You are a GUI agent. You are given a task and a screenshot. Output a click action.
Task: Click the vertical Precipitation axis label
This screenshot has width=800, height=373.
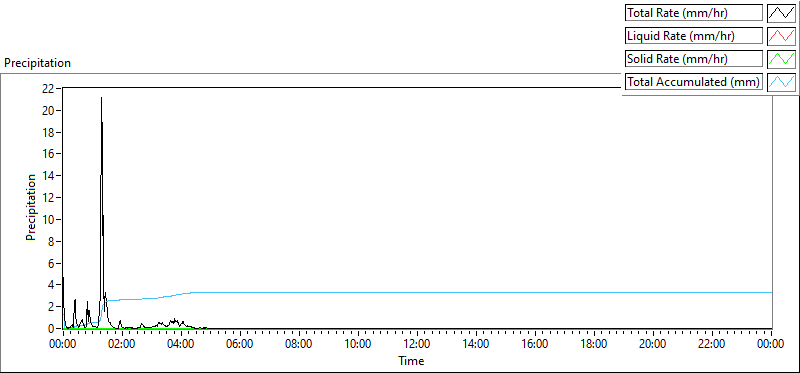pyautogui.click(x=31, y=207)
